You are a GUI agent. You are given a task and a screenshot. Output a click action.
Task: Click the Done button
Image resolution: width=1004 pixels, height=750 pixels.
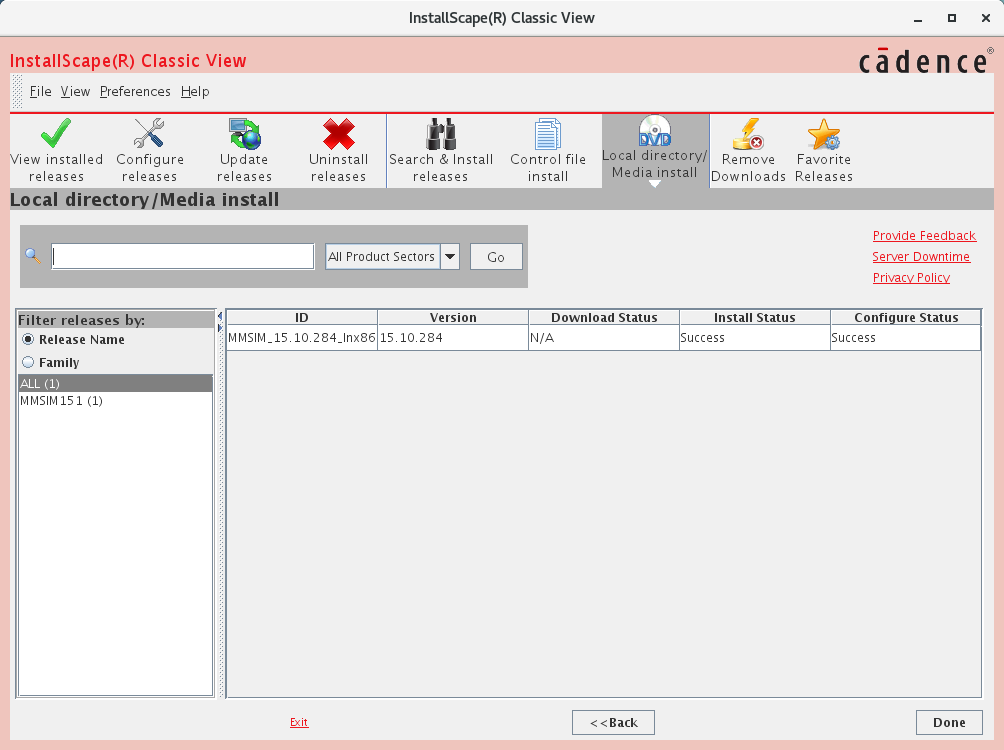tap(949, 722)
